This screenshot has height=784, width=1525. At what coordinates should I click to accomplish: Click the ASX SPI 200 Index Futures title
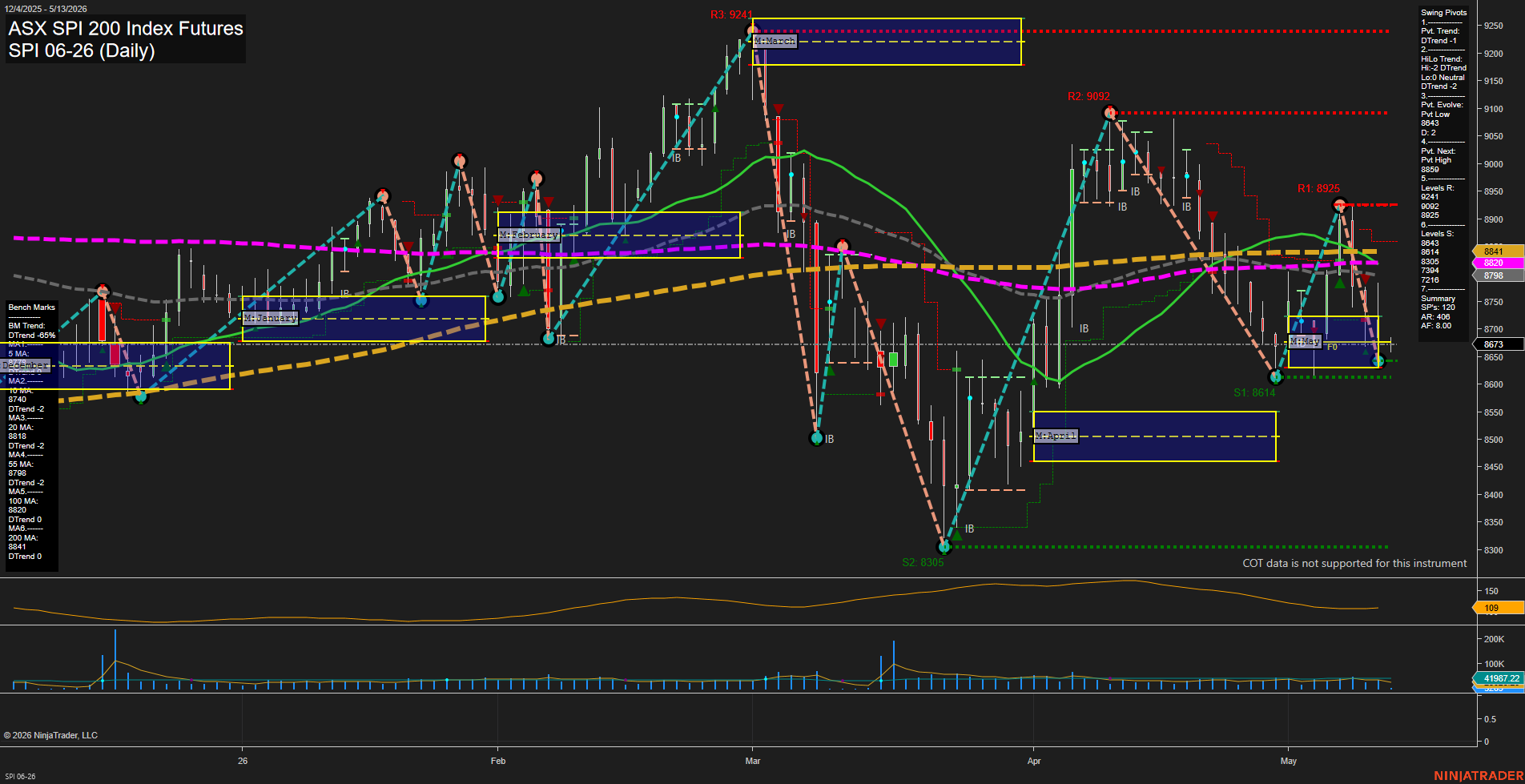(x=126, y=28)
